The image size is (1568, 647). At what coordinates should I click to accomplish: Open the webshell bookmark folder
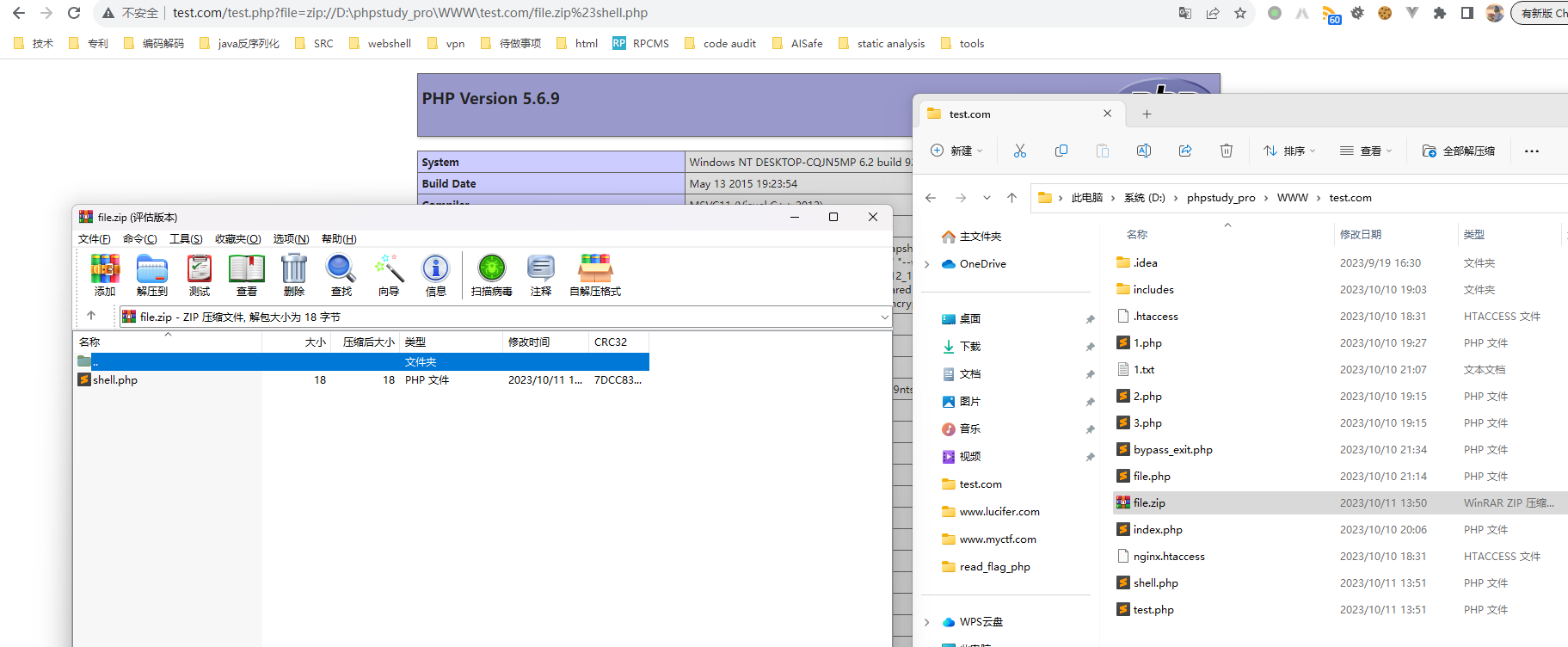coord(380,43)
